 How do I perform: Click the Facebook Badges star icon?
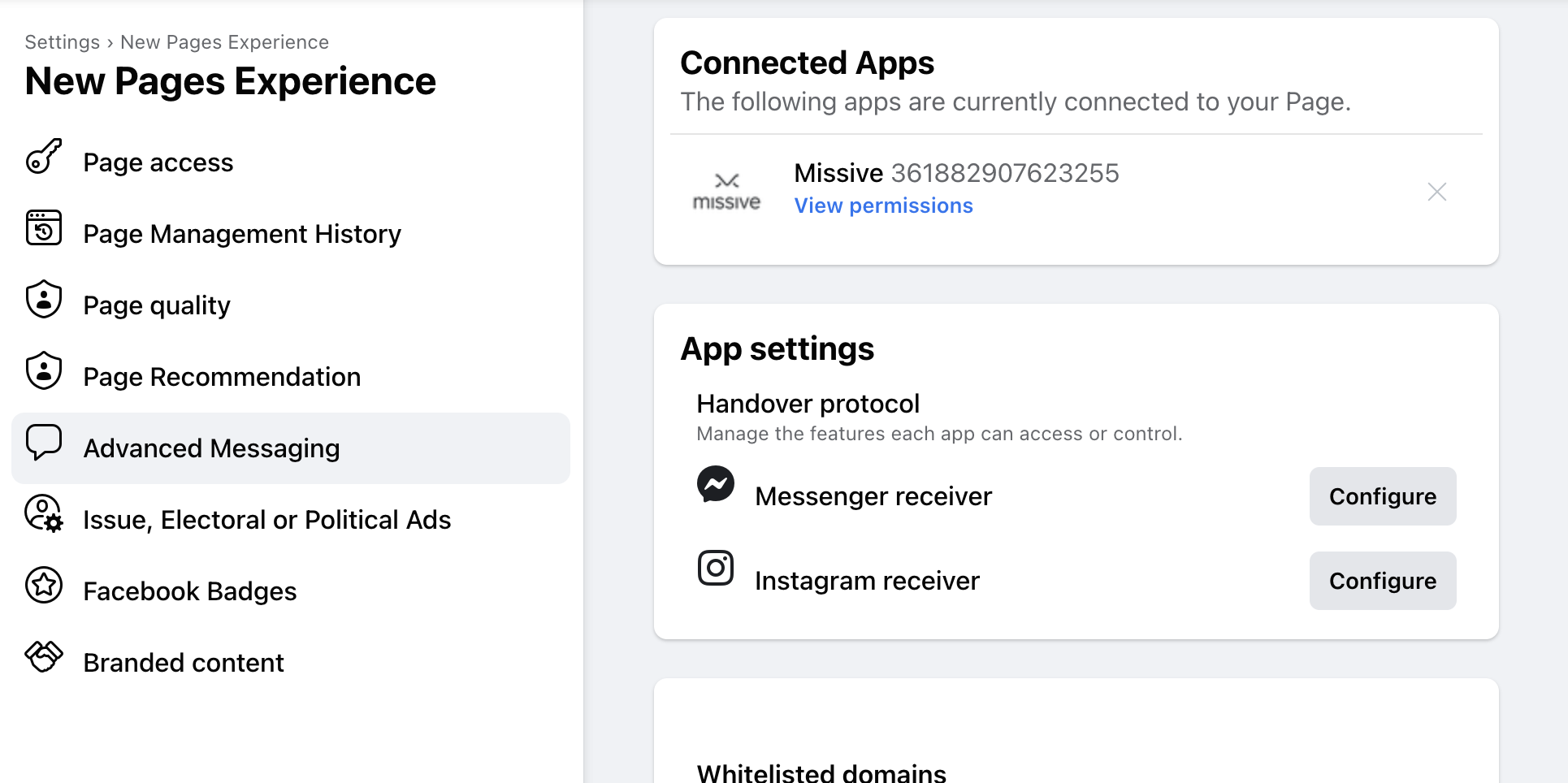coord(44,586)
